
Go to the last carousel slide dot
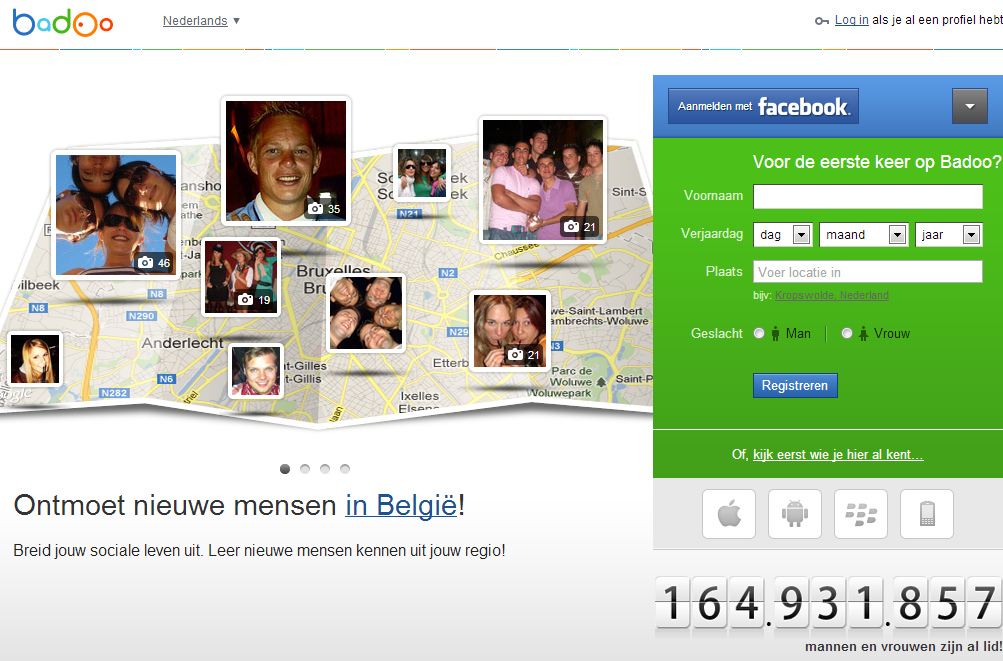pyautogui.click(x=345, y=469)
